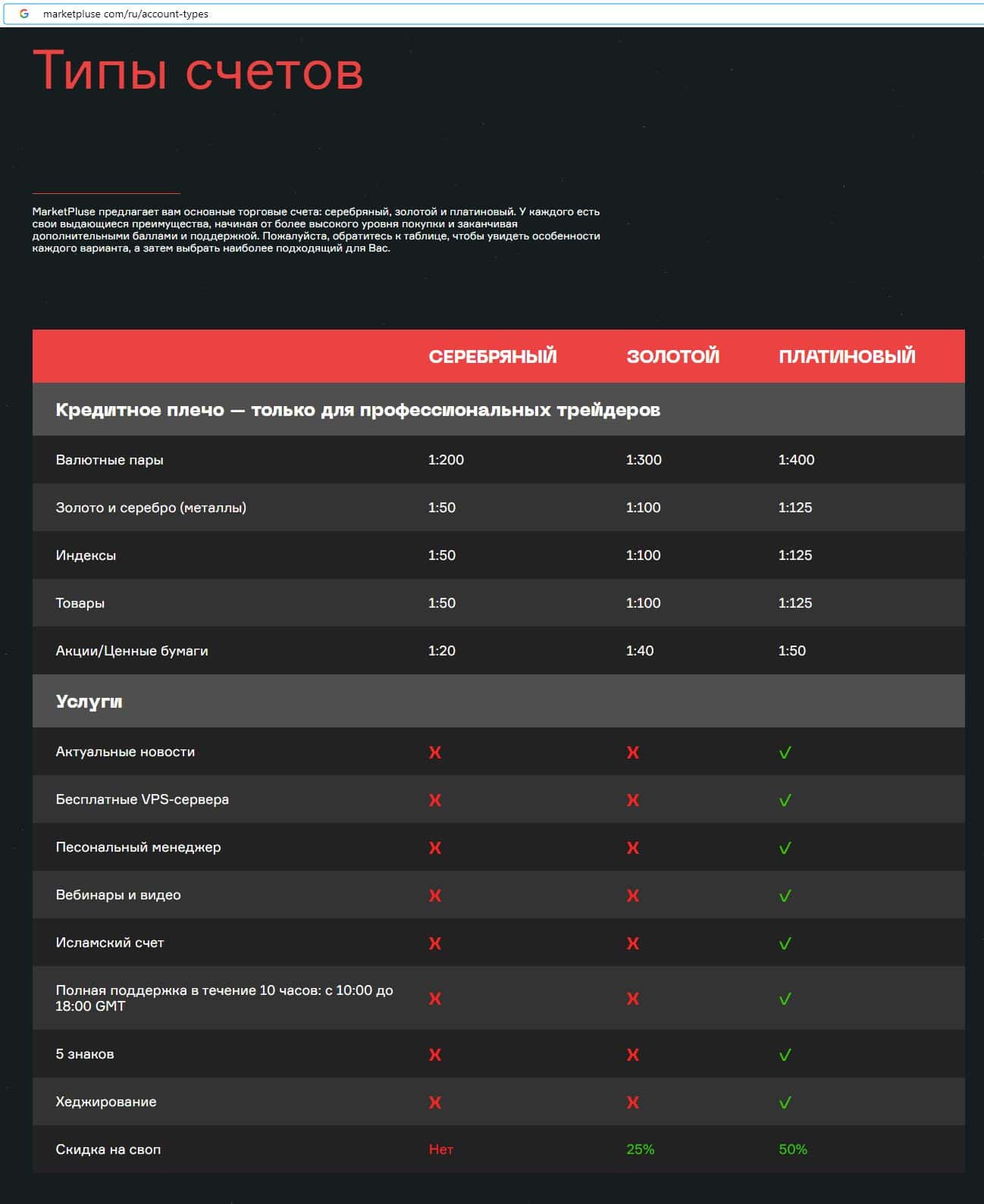The image size is (984, 1204).
Task: Click the Товары row label
Action: coord(80,603)
